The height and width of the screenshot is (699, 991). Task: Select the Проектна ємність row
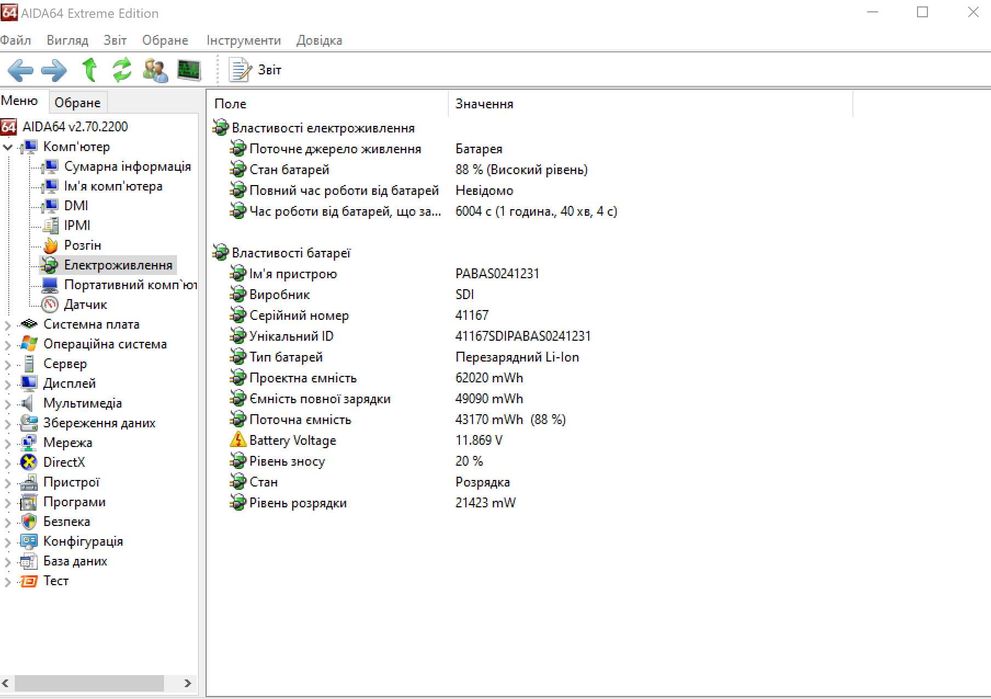click(x=376, y=378)
